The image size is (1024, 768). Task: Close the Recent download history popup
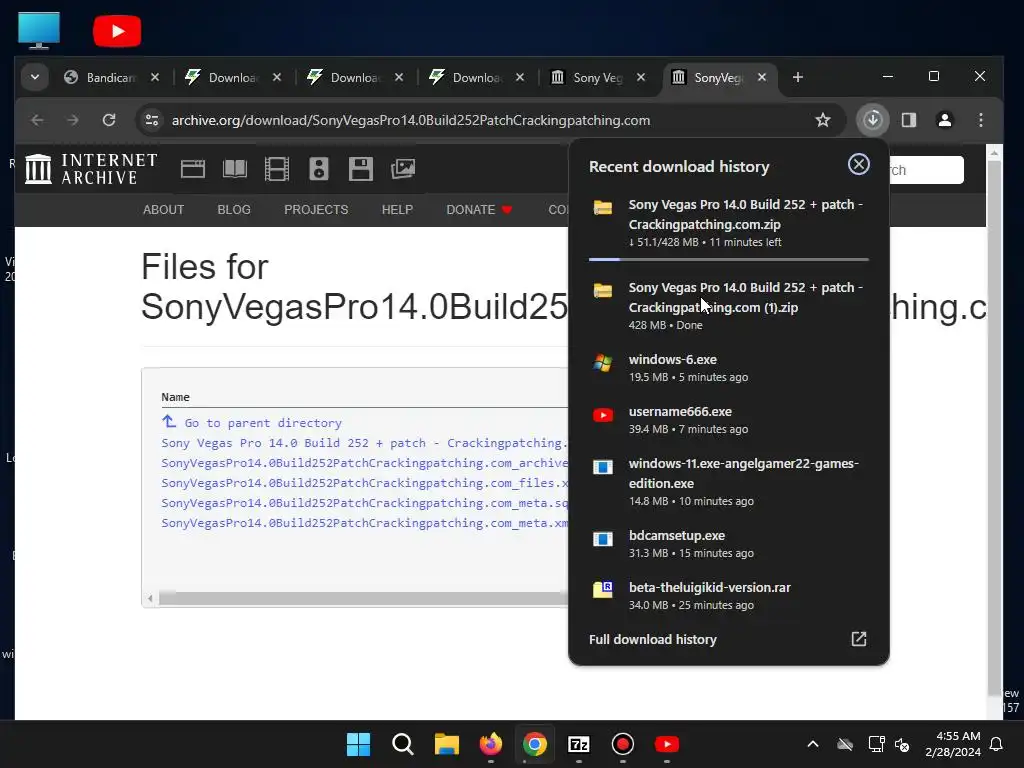pyautogui.click(x=859, y=164)
